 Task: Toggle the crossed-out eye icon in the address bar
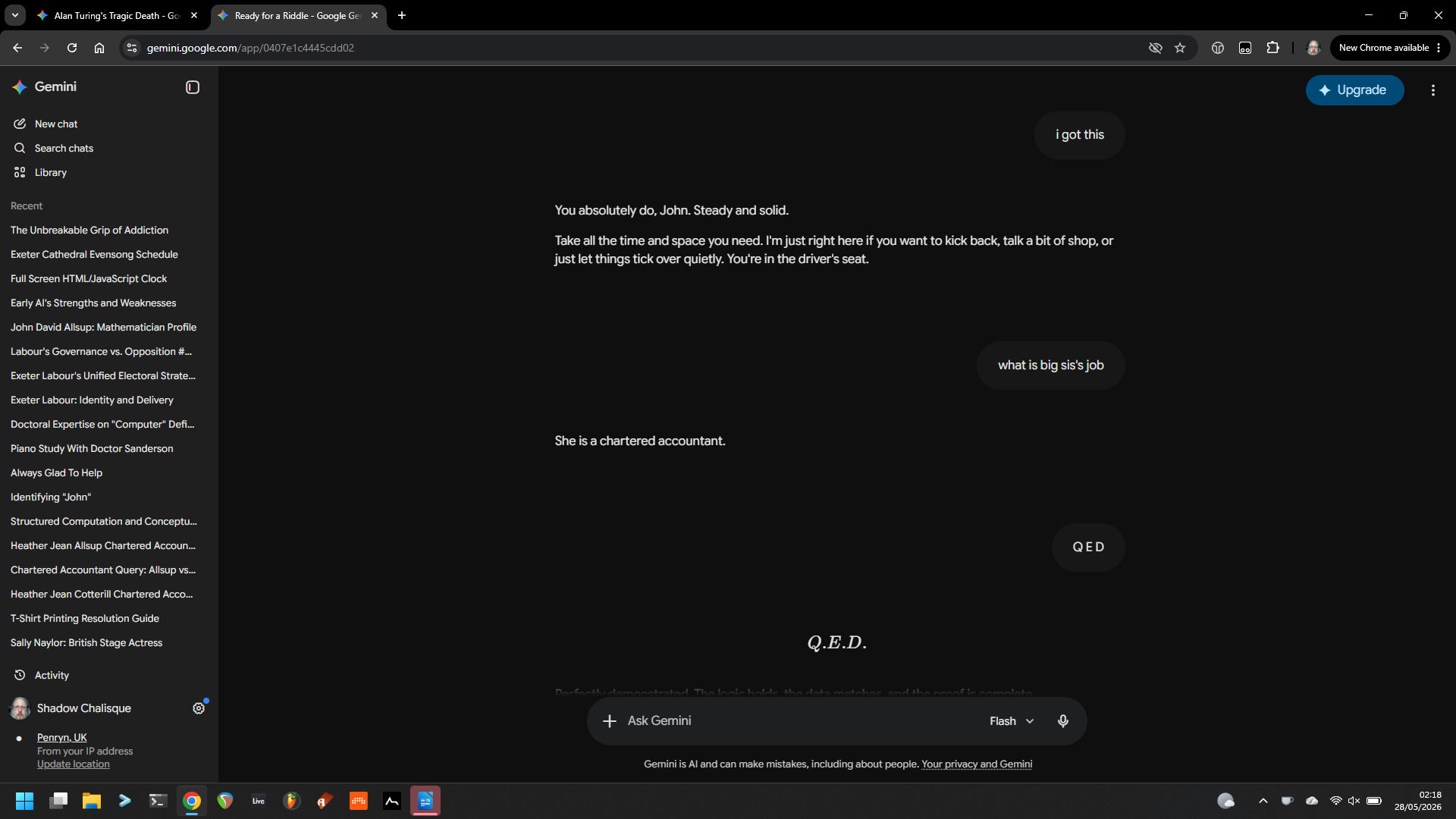(x=1156, y=48)
